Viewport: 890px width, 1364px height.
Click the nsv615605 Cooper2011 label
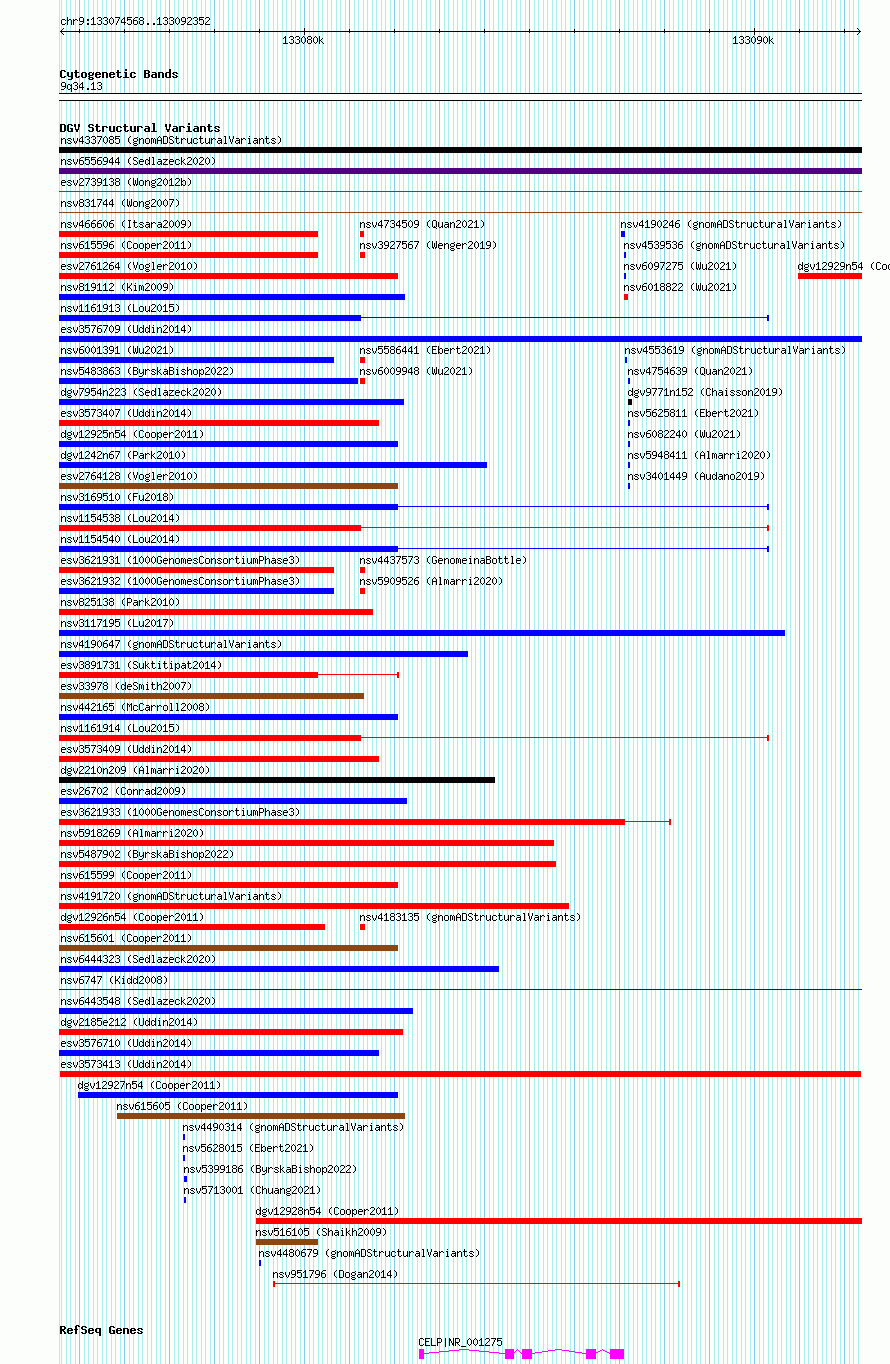[x=183, y=1106]
